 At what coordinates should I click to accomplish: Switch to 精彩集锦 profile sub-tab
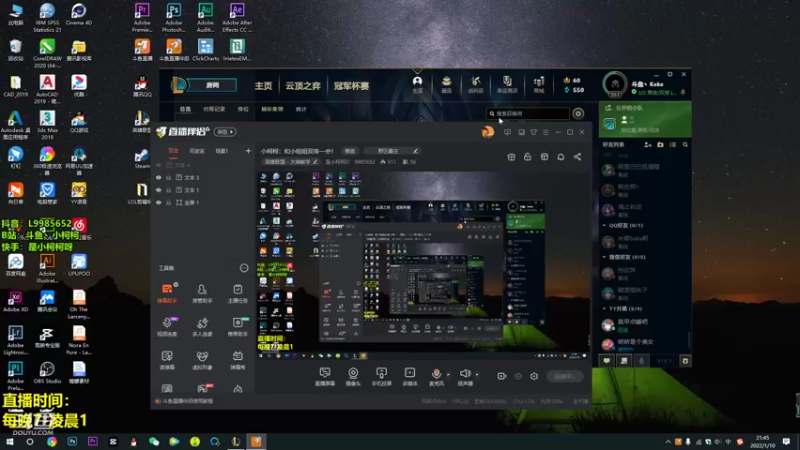[x=272, y=109]
